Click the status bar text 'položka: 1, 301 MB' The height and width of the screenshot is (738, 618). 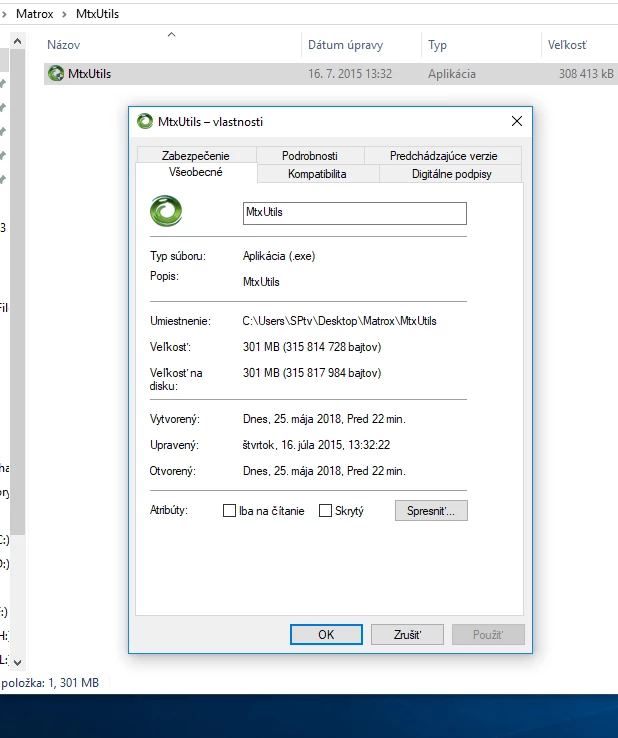[x=50, y=682]
